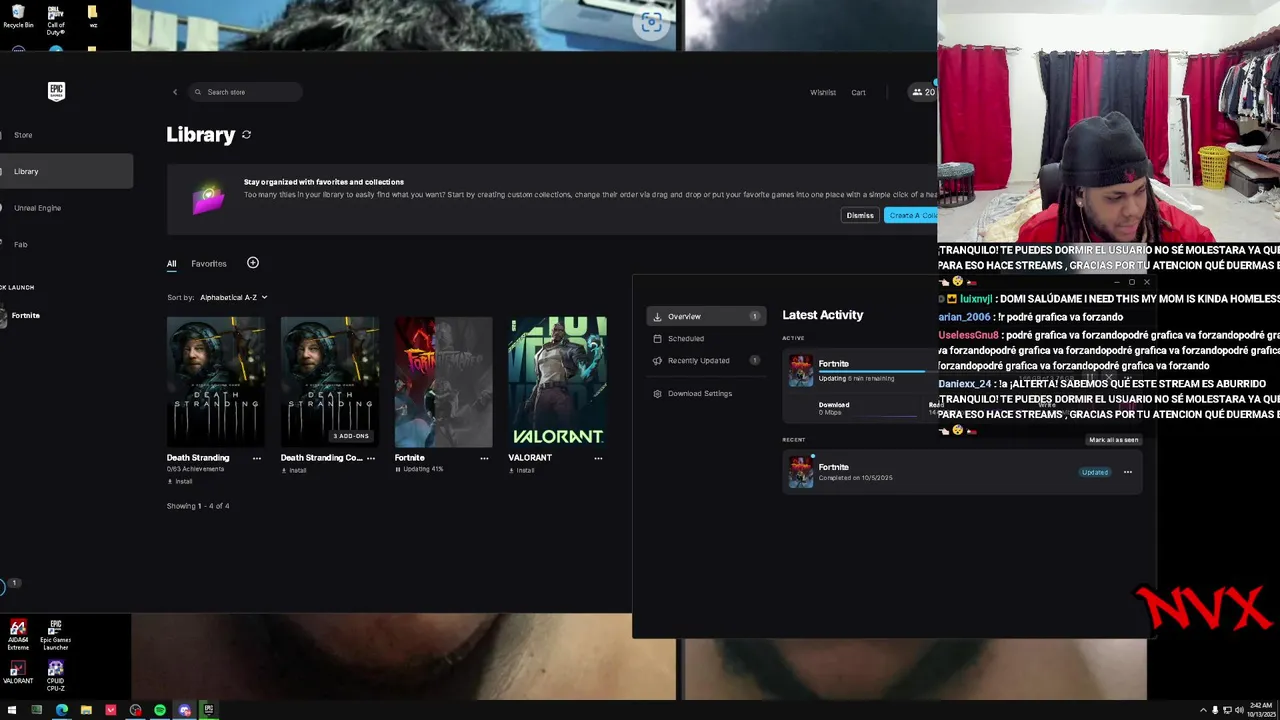Open Fab in sidebar

point(21,244)
